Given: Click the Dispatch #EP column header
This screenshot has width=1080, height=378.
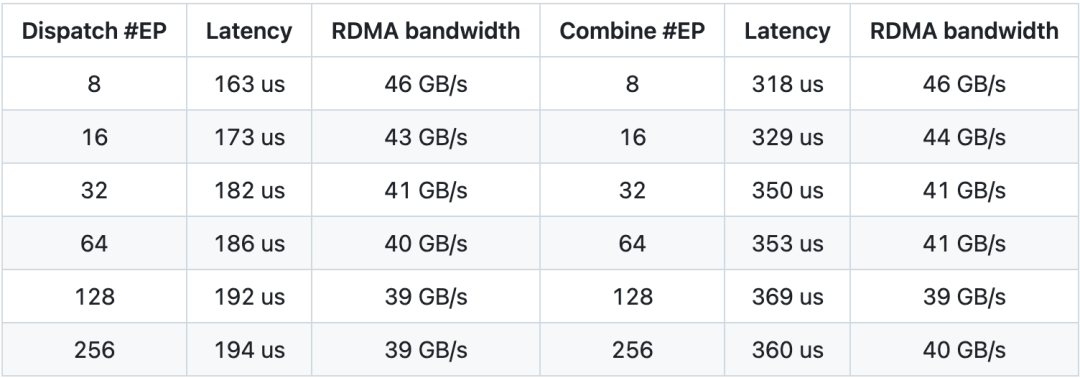Looking at the screenshot, I should point(94,31).
